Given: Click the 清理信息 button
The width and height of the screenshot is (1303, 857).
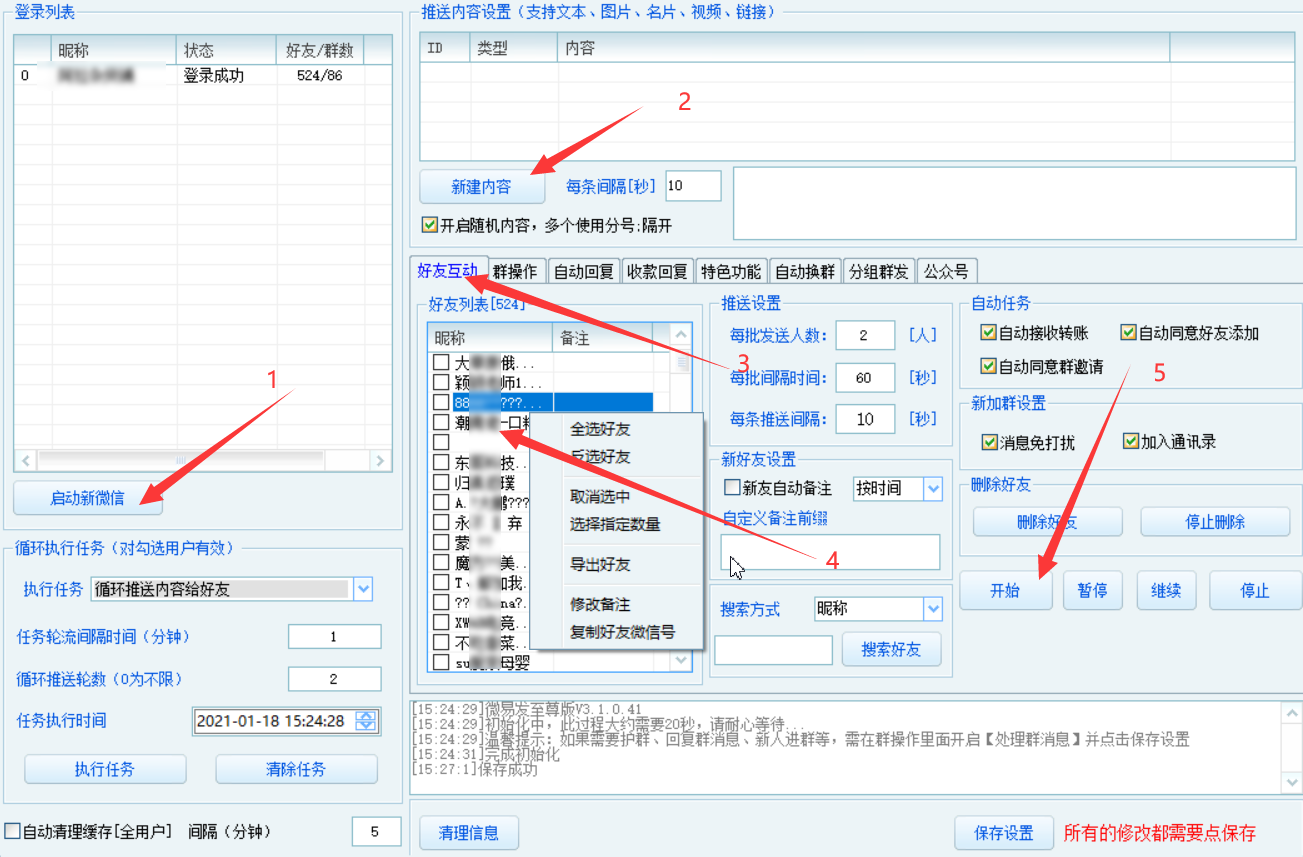Looking at the screenshot, I should [469, 833].
